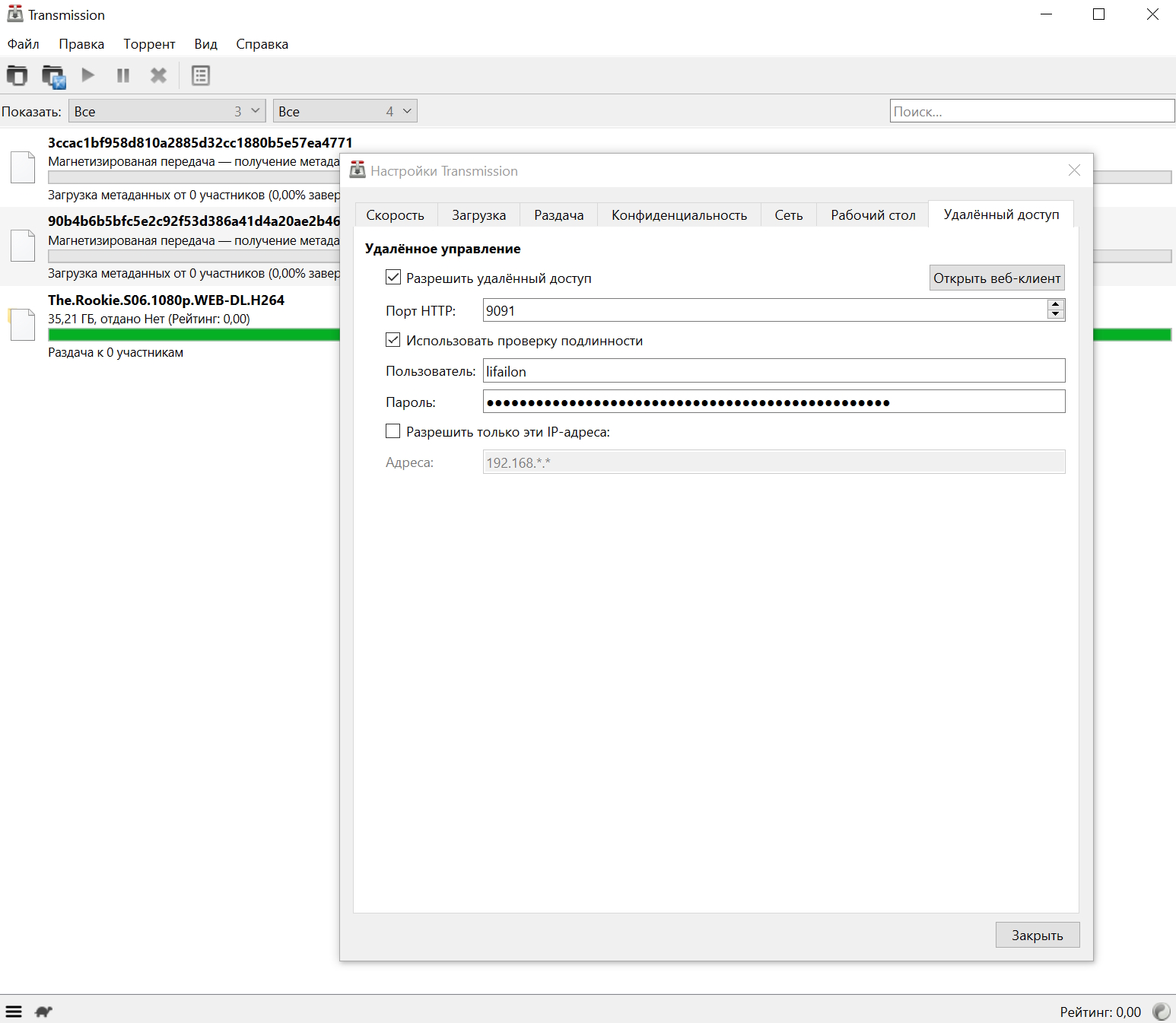Open torrent properties toolbar icon
This screenshot has width=1176, height=1023.
pyautogui.click(x=201, y=75)
